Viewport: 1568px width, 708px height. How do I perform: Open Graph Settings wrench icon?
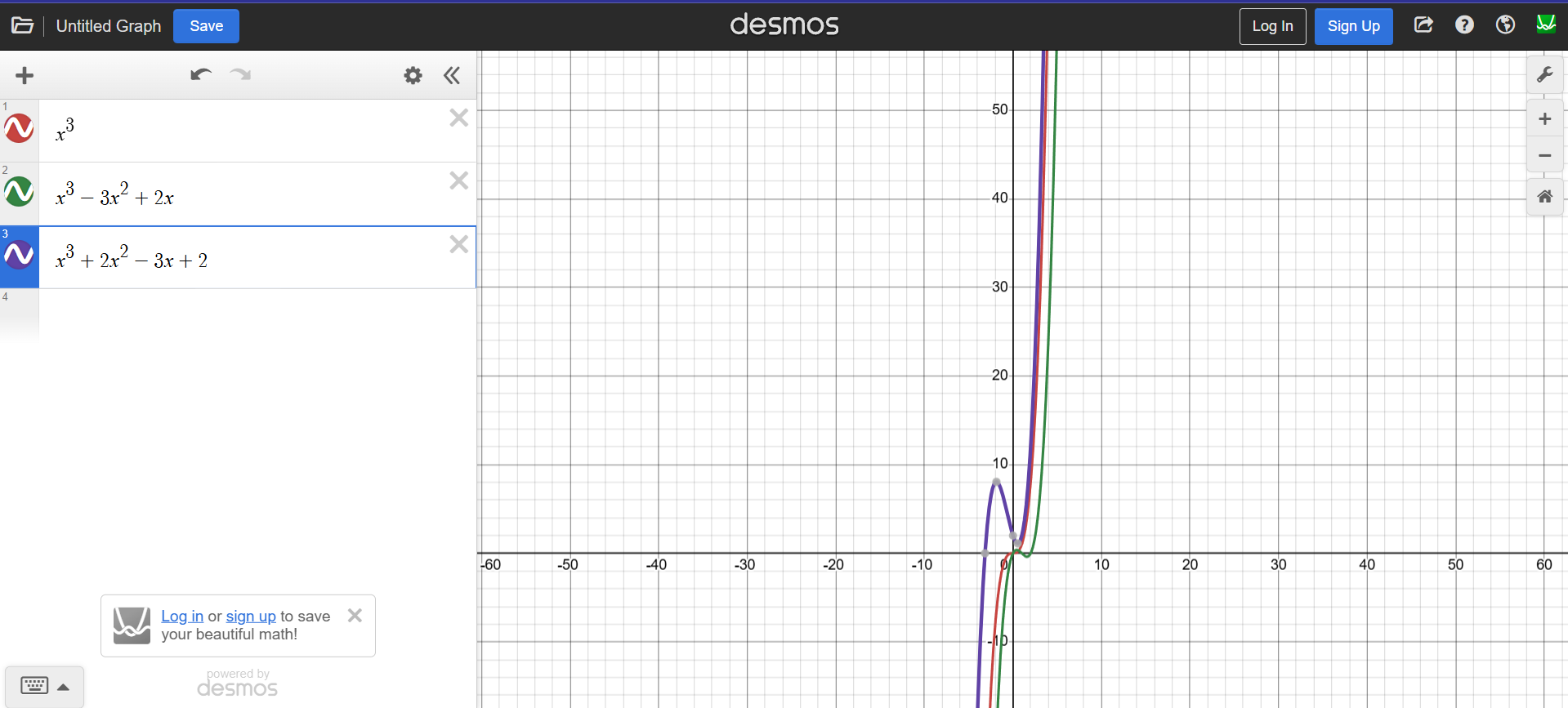1544,75
